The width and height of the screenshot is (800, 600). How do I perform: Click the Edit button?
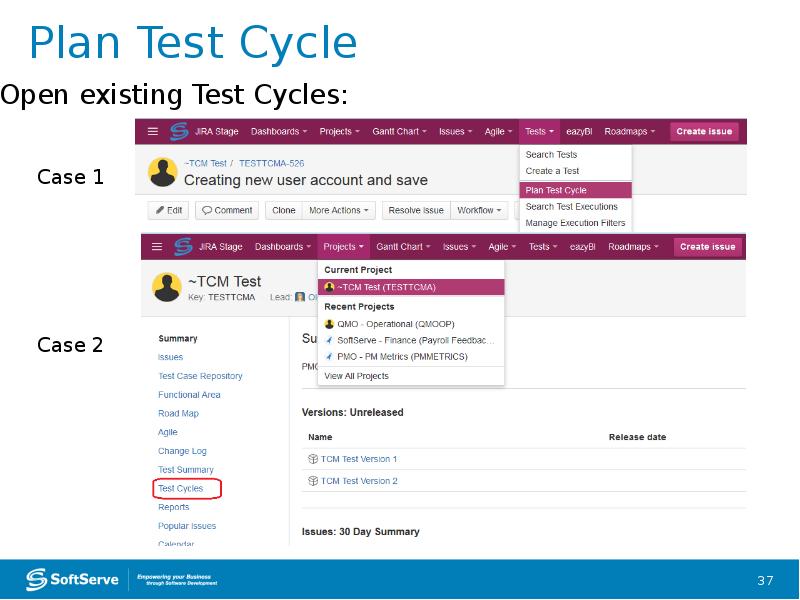[x=169, y=210]
